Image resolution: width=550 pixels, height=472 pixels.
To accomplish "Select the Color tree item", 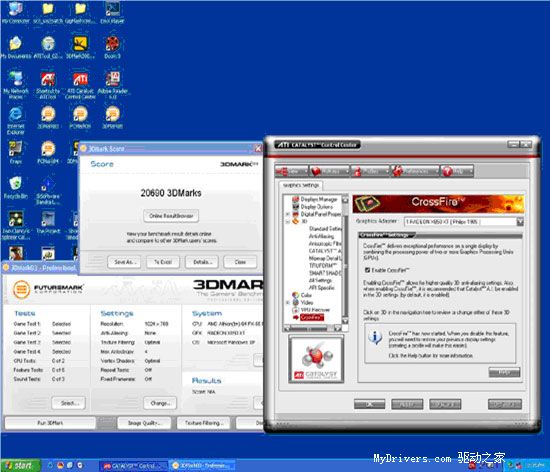I will coord(306,295).
